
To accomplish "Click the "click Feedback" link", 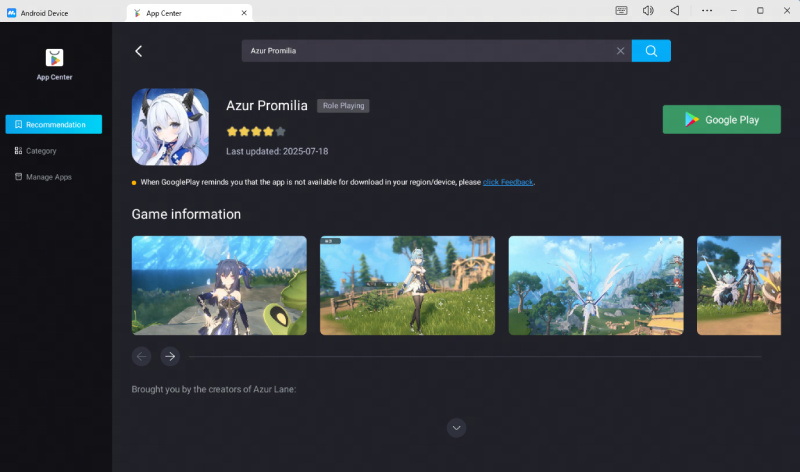I will point(508,182).
